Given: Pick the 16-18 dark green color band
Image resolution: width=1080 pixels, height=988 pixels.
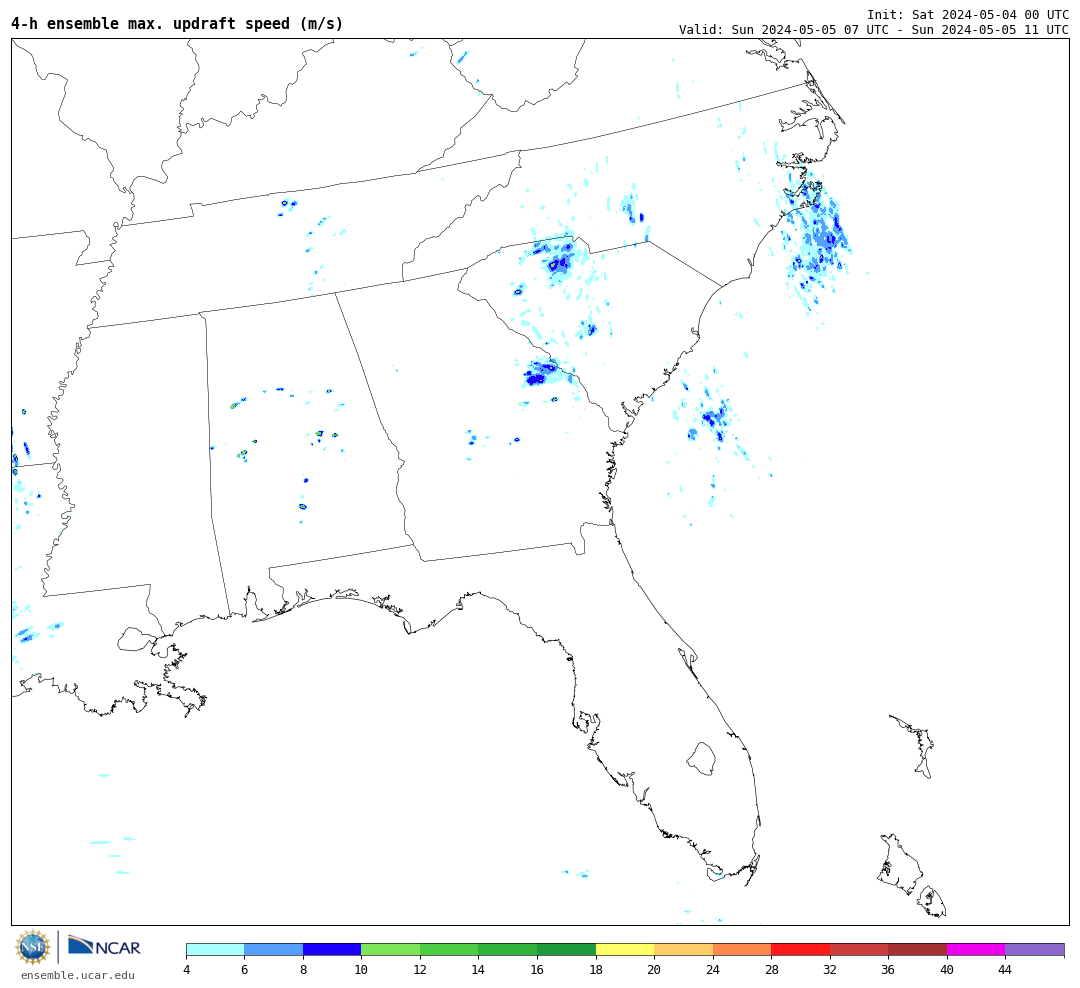Looking at the screenshot, I should (x=566, y=949).
